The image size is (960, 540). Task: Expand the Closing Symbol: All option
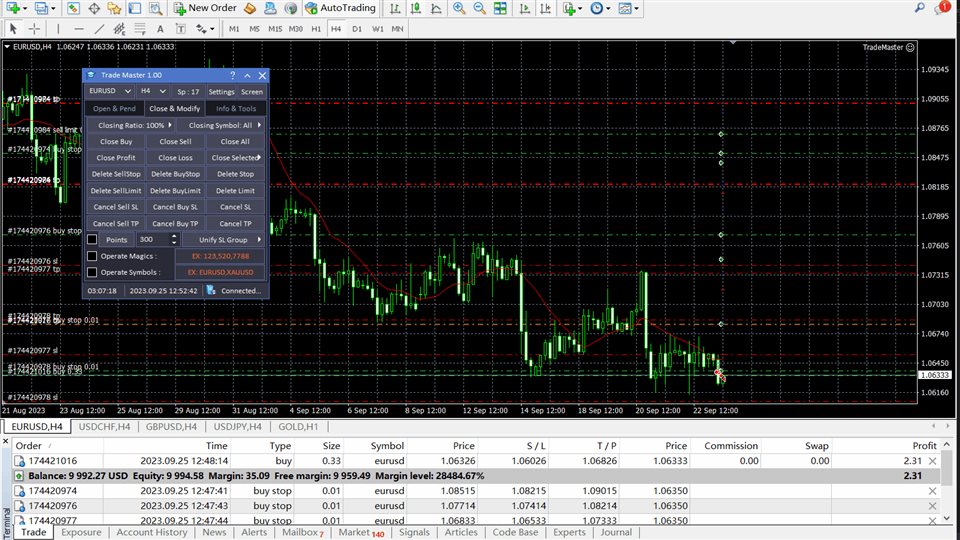pos(222,125)
